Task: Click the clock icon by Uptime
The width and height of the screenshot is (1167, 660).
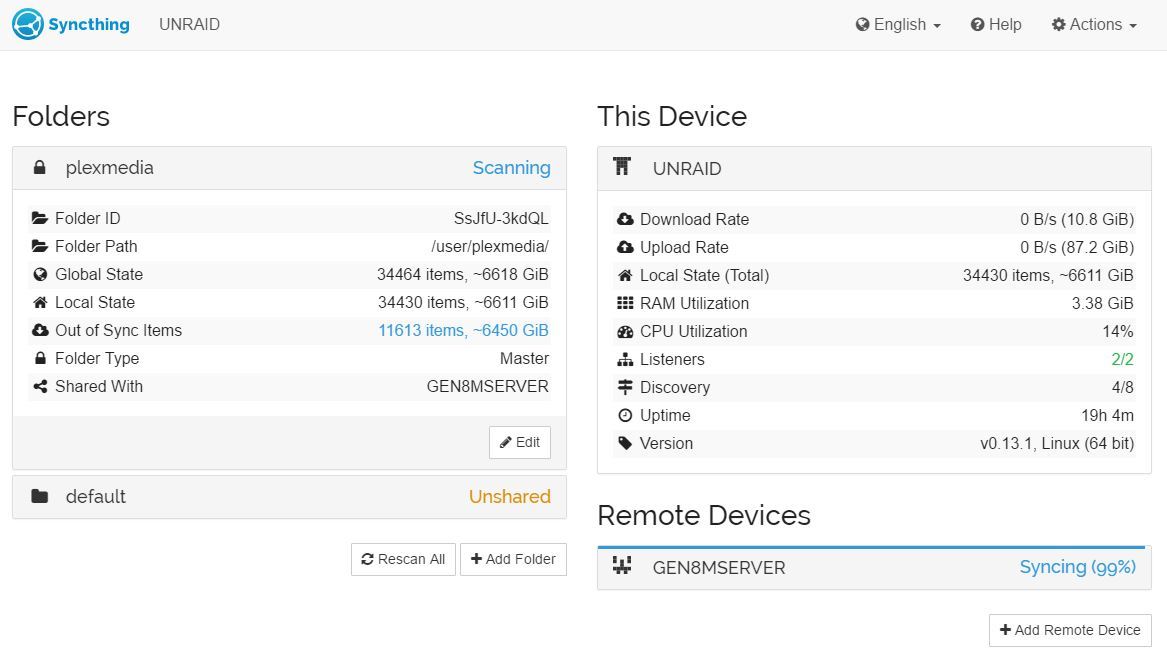Action: (625, 415)
